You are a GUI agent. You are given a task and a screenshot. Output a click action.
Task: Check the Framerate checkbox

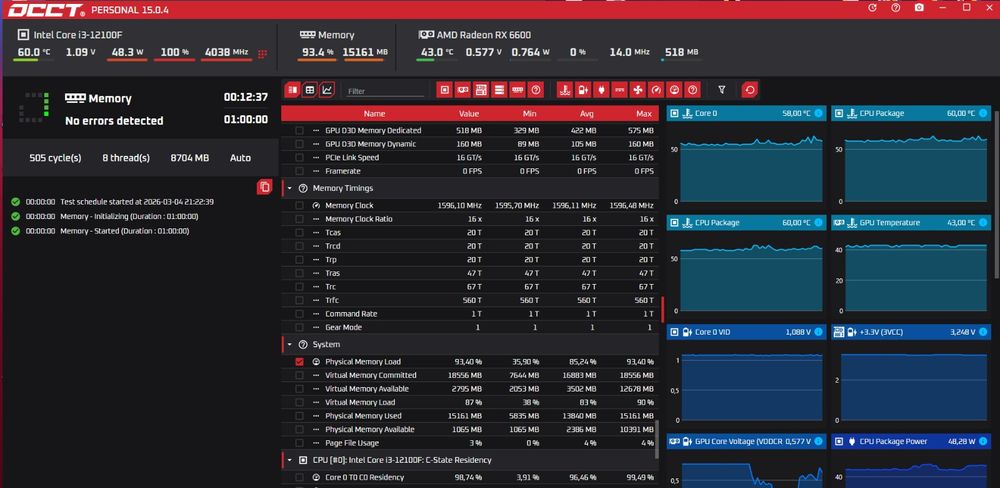[x=299, y=171]
